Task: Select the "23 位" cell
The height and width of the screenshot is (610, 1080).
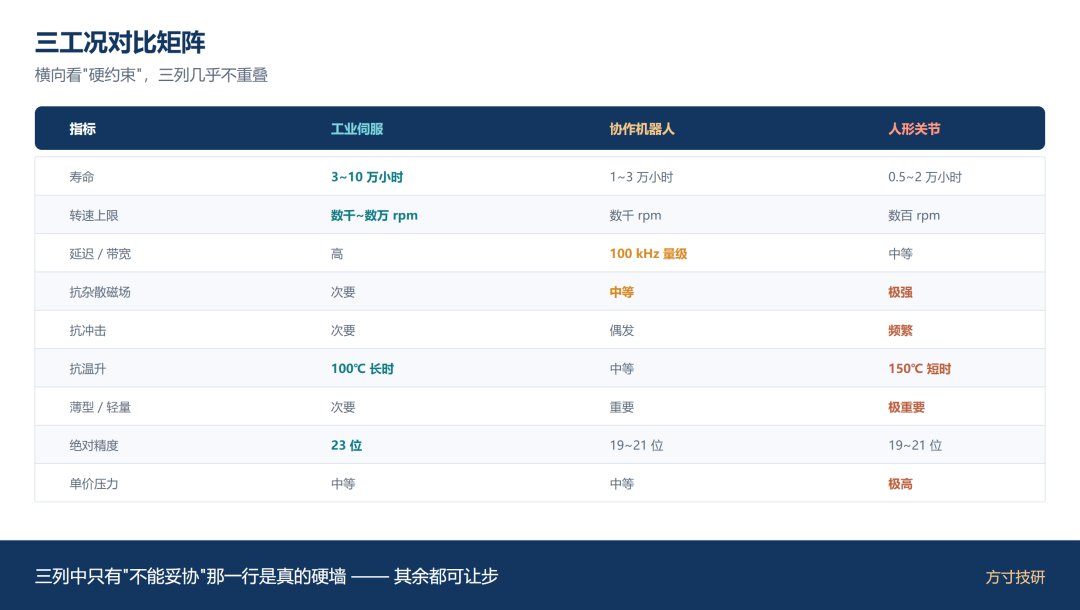Action: coord(346,445)
